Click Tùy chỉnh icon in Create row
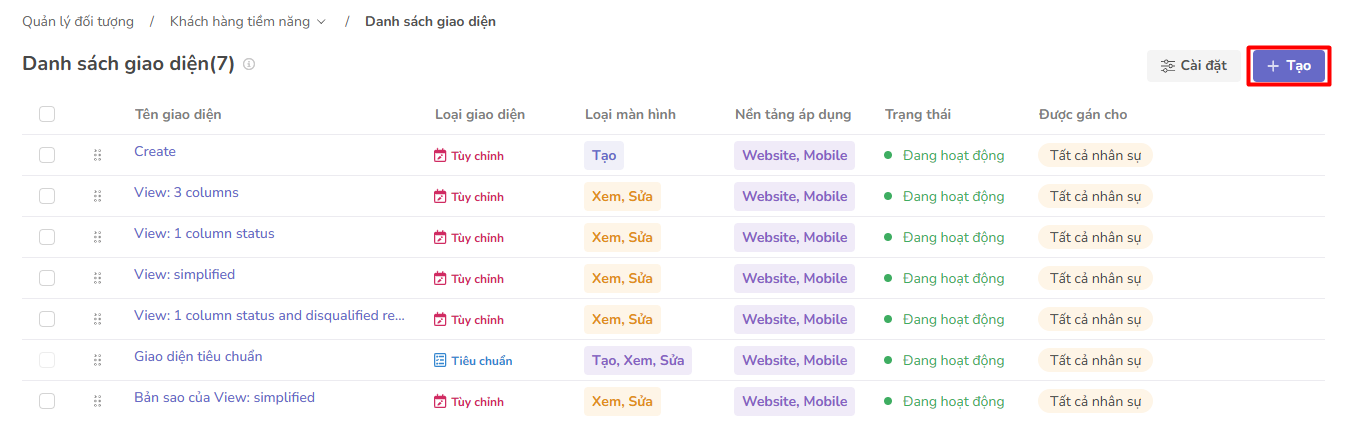 [x=440, y=156]
